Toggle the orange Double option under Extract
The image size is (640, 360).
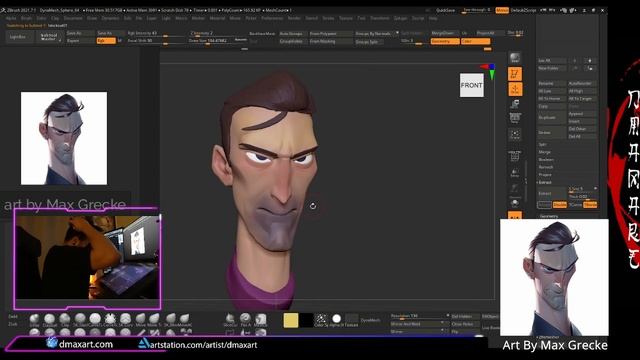pos(560,204)
